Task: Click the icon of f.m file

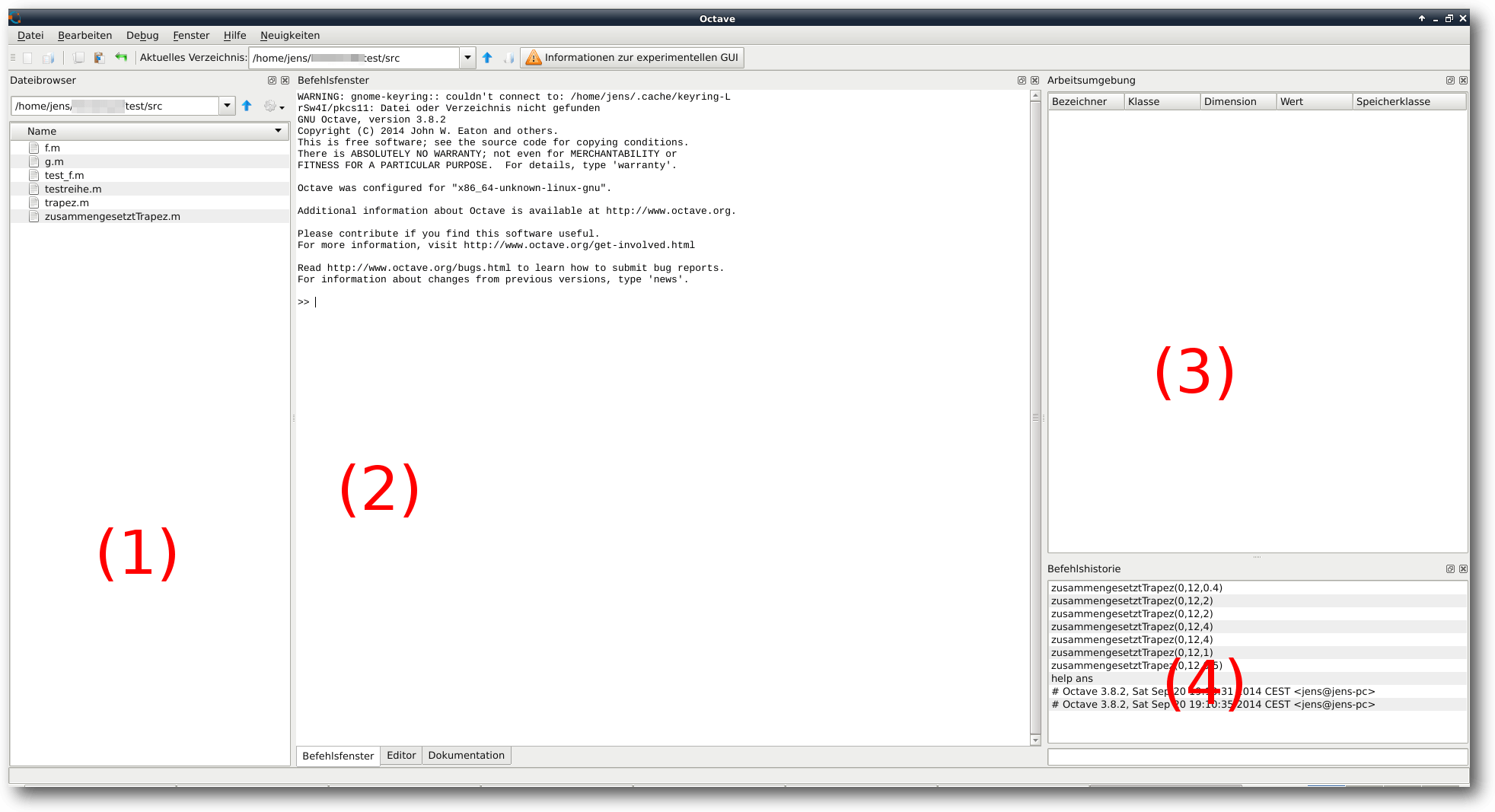Action: (34, 148)
